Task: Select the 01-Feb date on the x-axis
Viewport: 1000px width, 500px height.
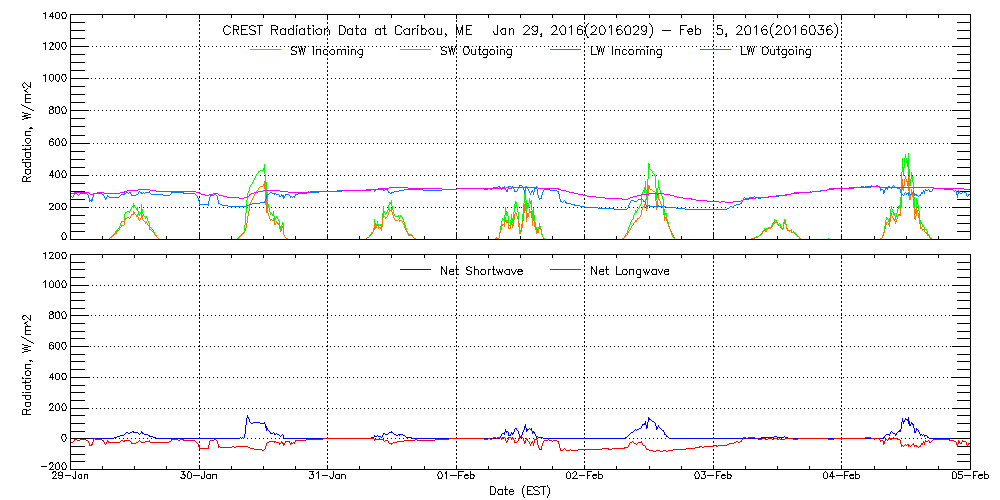Action: tap(457, 477)
